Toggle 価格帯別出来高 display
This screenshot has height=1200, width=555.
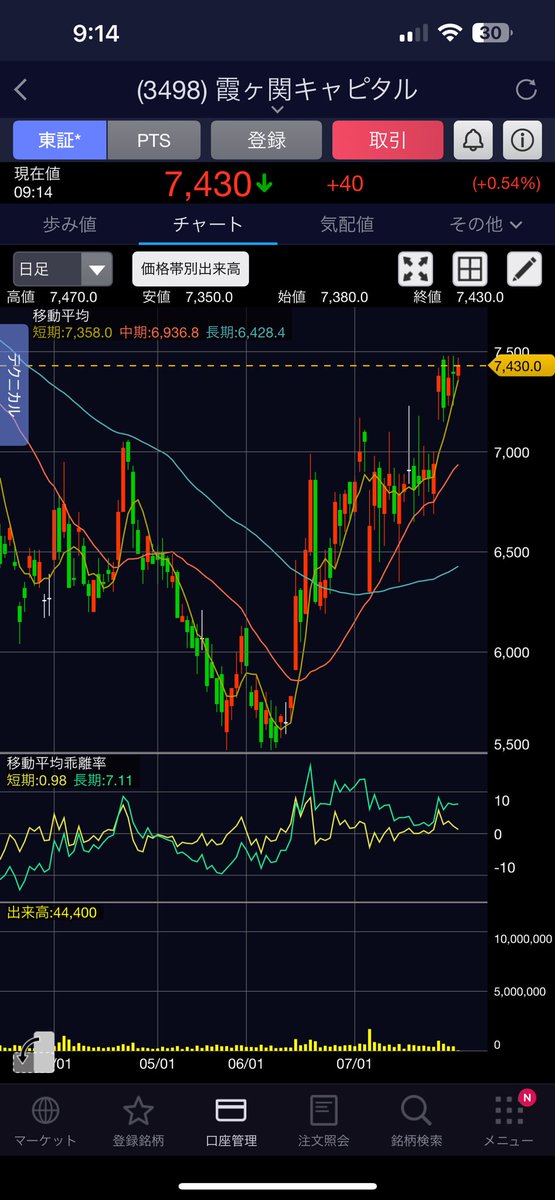pyautogui.click(x=190, y=269)
